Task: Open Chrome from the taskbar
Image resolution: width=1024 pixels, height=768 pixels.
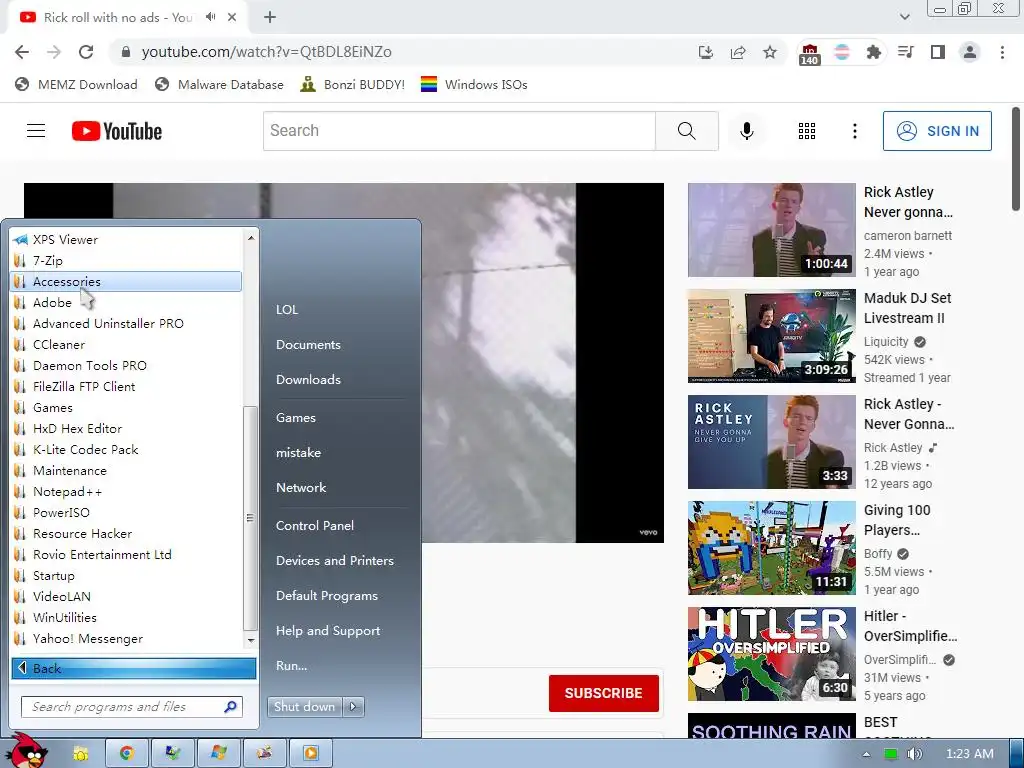Action: pyautogui.click(x=127, y=753)
